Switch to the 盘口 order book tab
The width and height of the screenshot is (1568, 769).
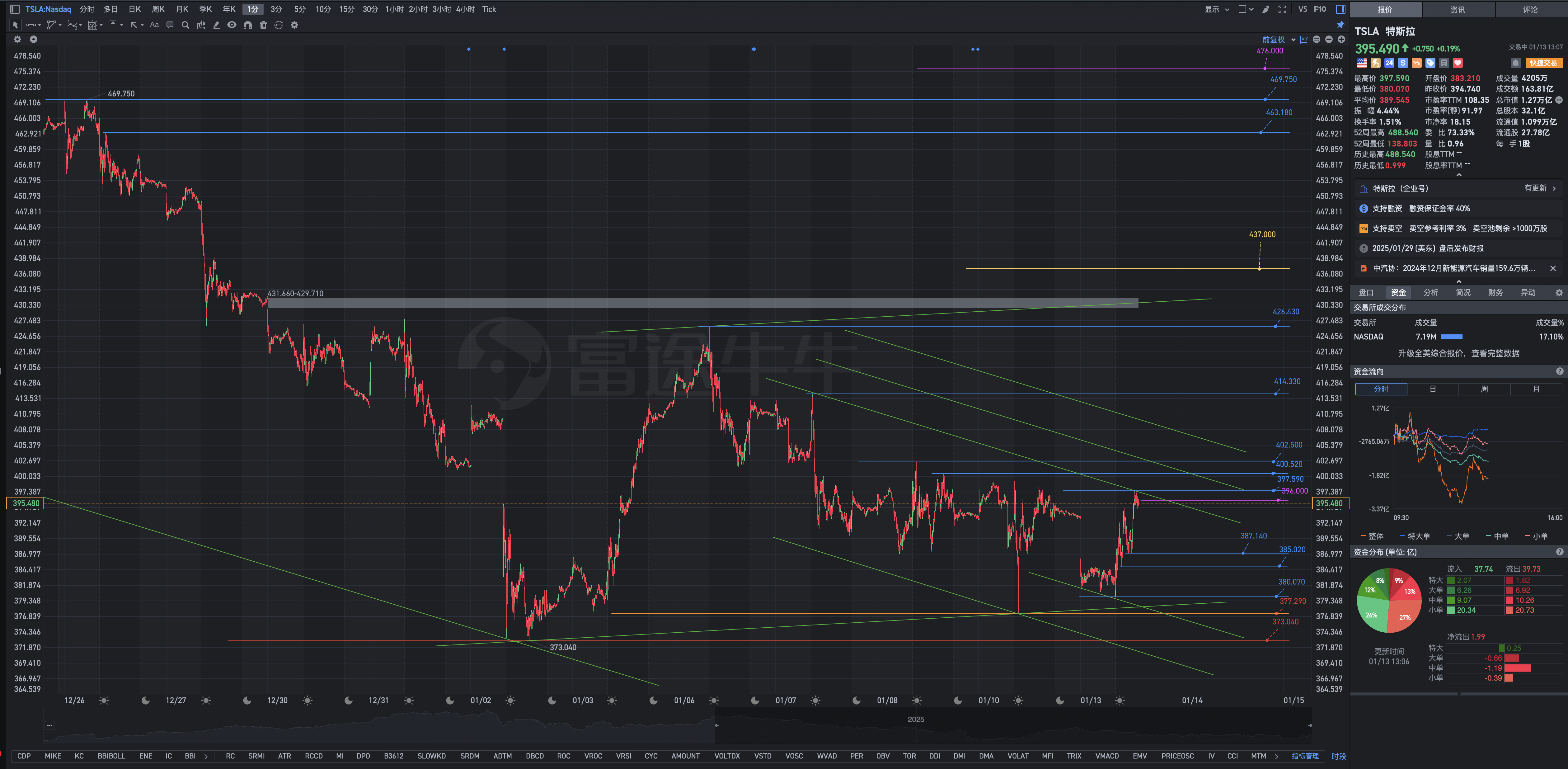point(1366,293)
